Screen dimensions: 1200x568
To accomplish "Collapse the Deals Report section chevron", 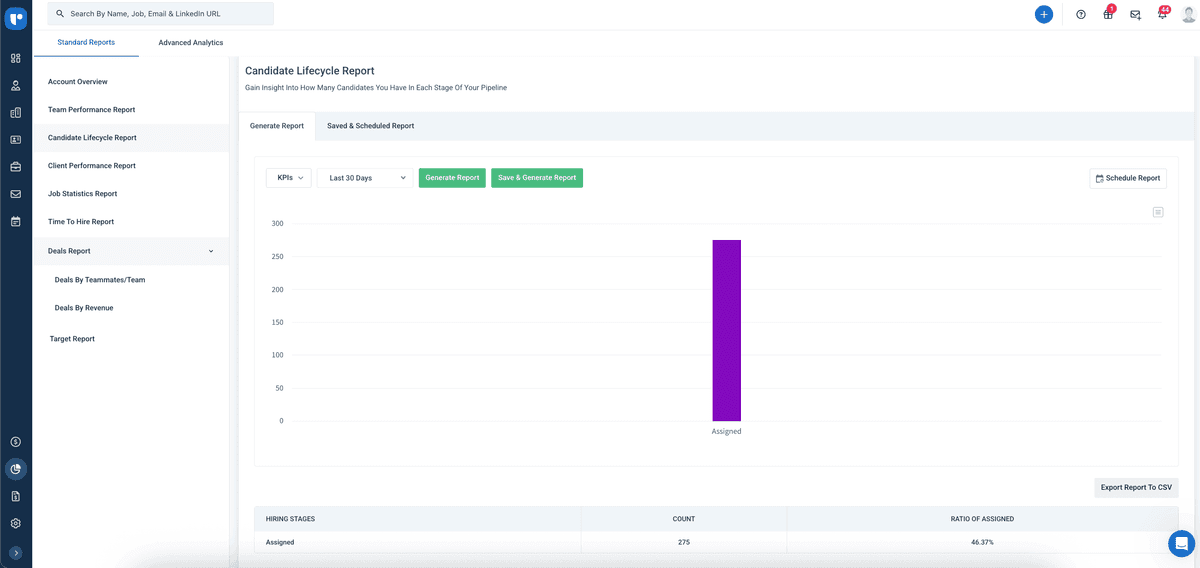I will 211,251.
